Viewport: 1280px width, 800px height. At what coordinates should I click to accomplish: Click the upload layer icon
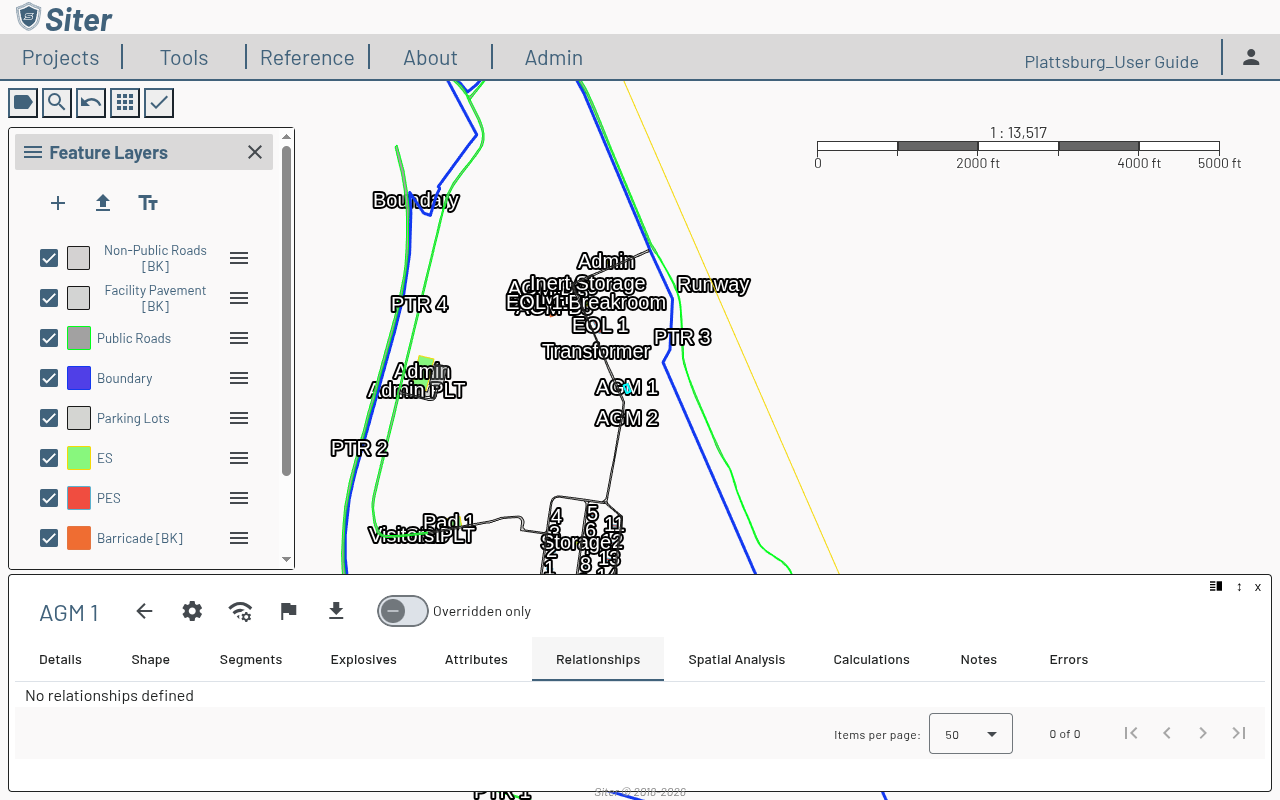103,203
